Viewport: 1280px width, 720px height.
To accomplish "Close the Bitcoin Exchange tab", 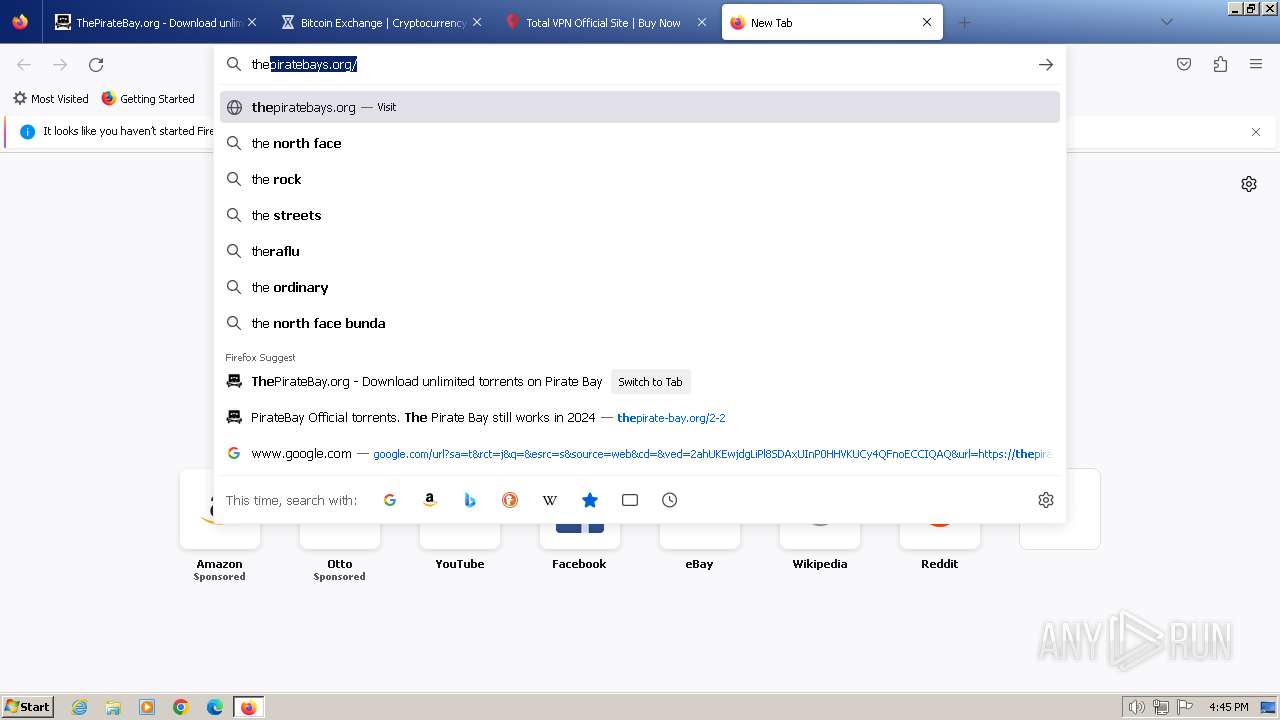I will (x=476, y=22).
